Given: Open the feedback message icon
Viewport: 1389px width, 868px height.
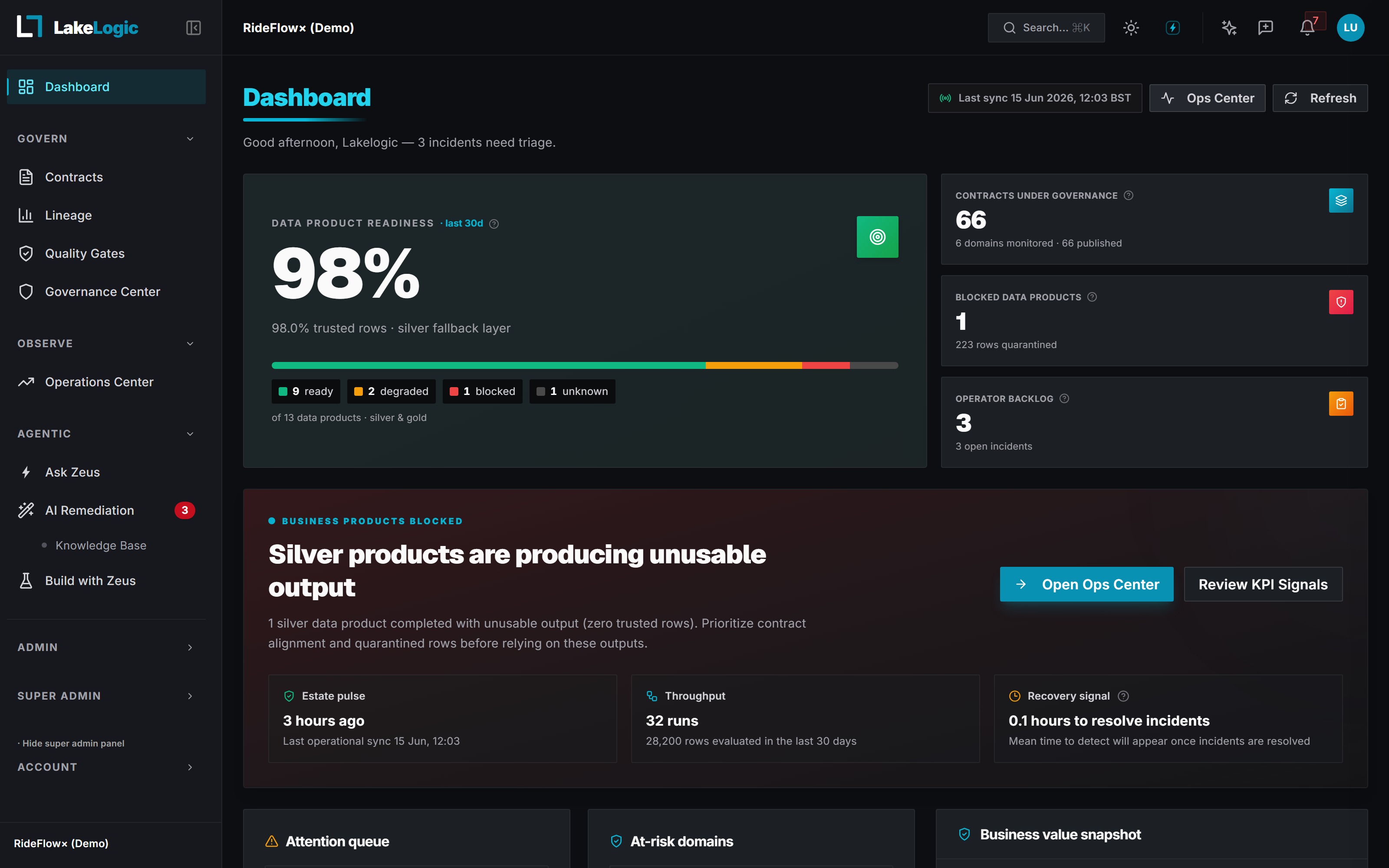Looking at the screenshot, I should point(1266,27).
